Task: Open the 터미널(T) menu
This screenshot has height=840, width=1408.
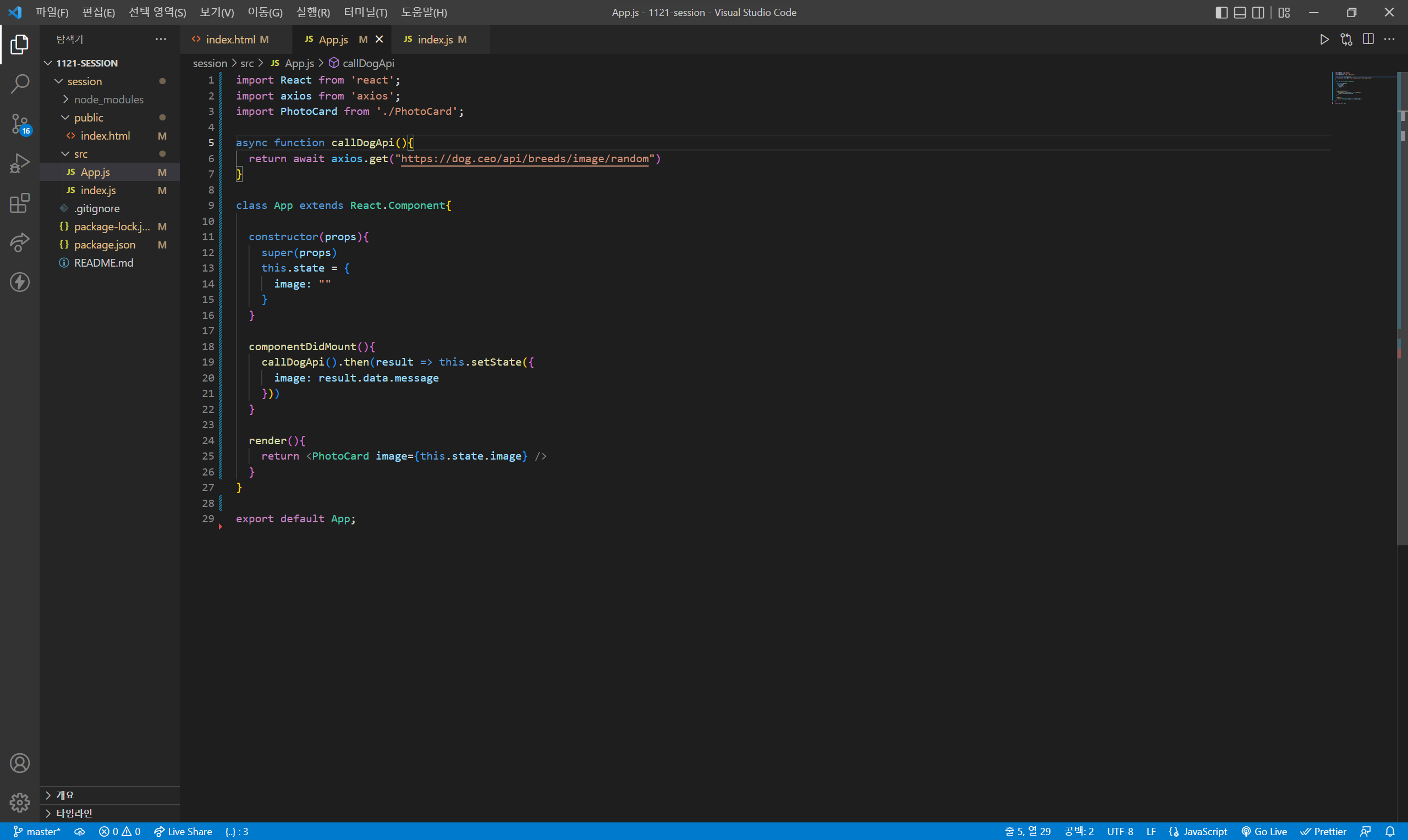Action: click(365, 13)
